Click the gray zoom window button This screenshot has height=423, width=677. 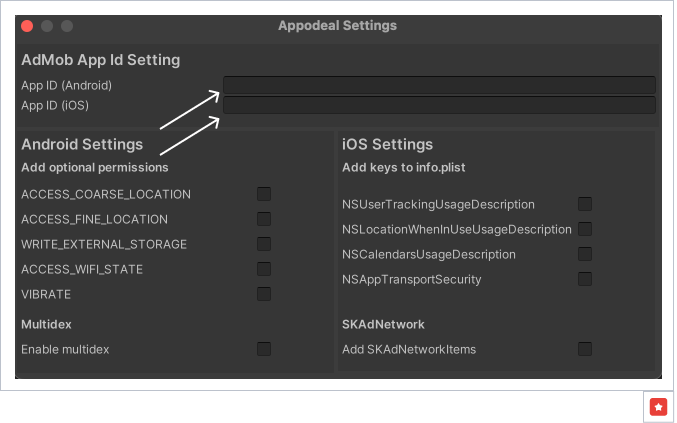pos(67,26)
